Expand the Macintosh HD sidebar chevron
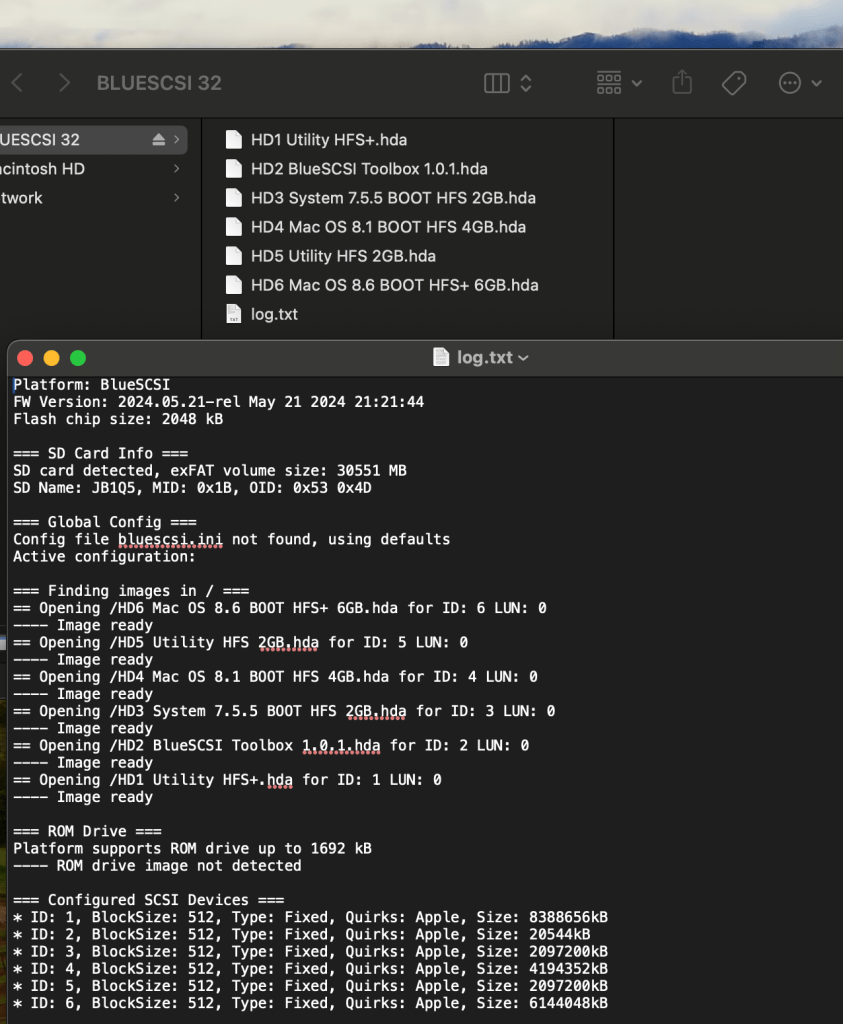 click(177, 169)
